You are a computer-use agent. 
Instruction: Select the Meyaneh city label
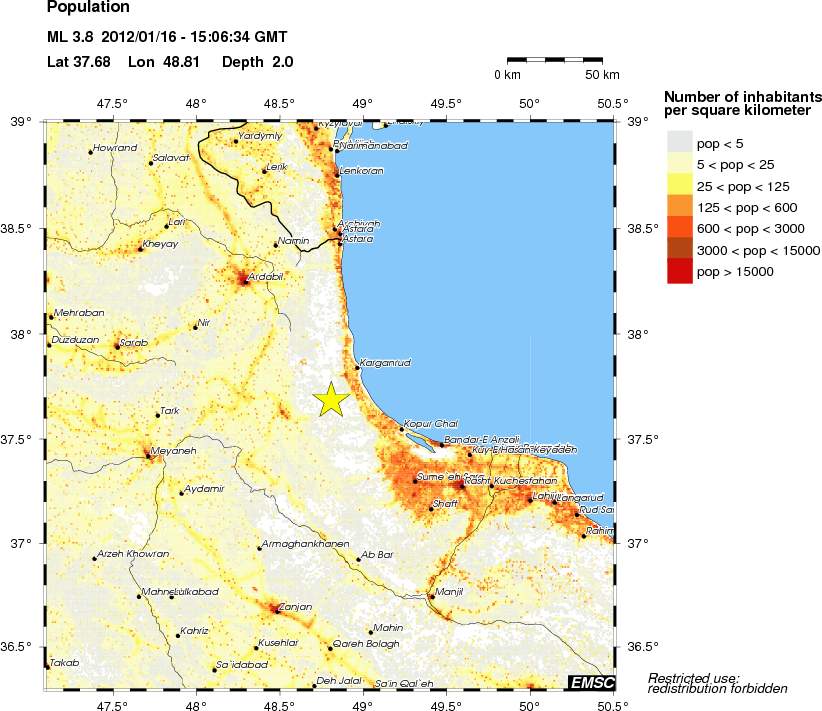point(173,450)
